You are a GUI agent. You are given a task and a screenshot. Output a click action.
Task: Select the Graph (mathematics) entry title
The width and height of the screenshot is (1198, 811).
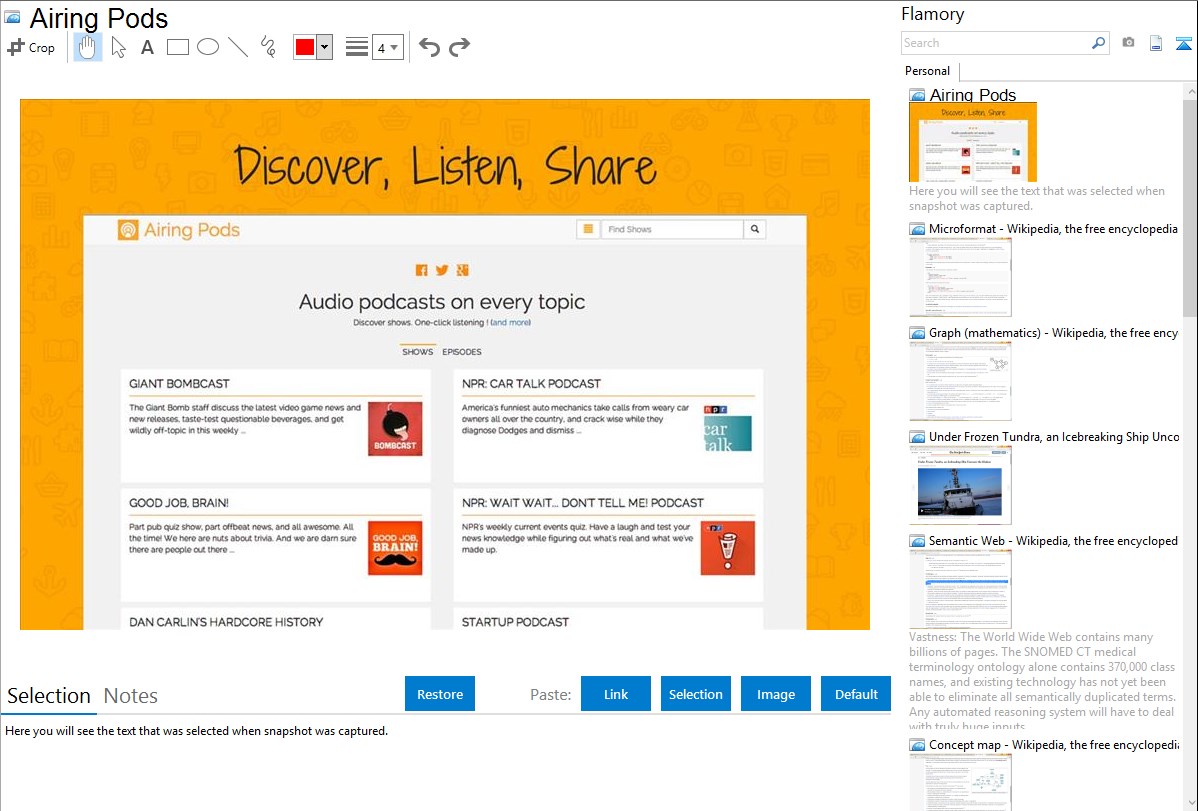(1053, 333)
